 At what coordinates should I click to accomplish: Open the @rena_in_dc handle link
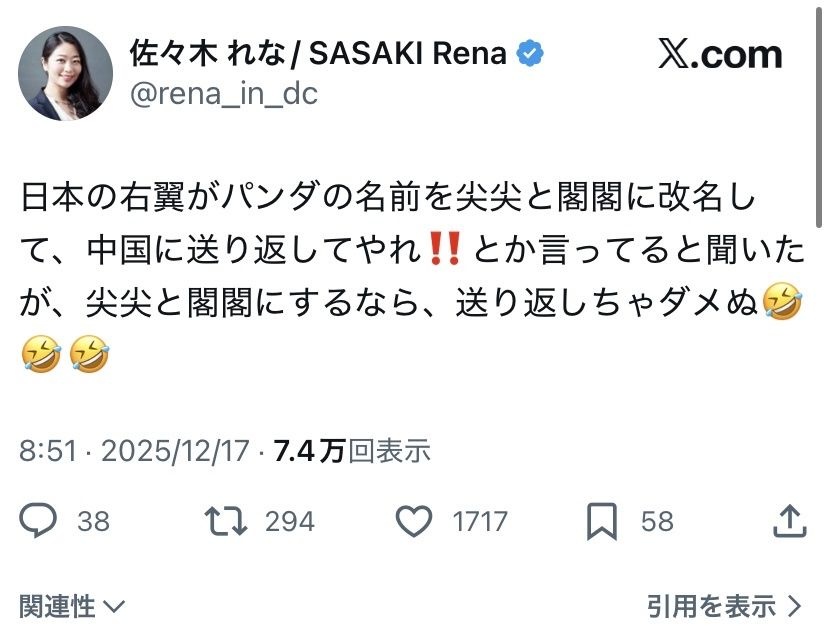tap(223, 92)
